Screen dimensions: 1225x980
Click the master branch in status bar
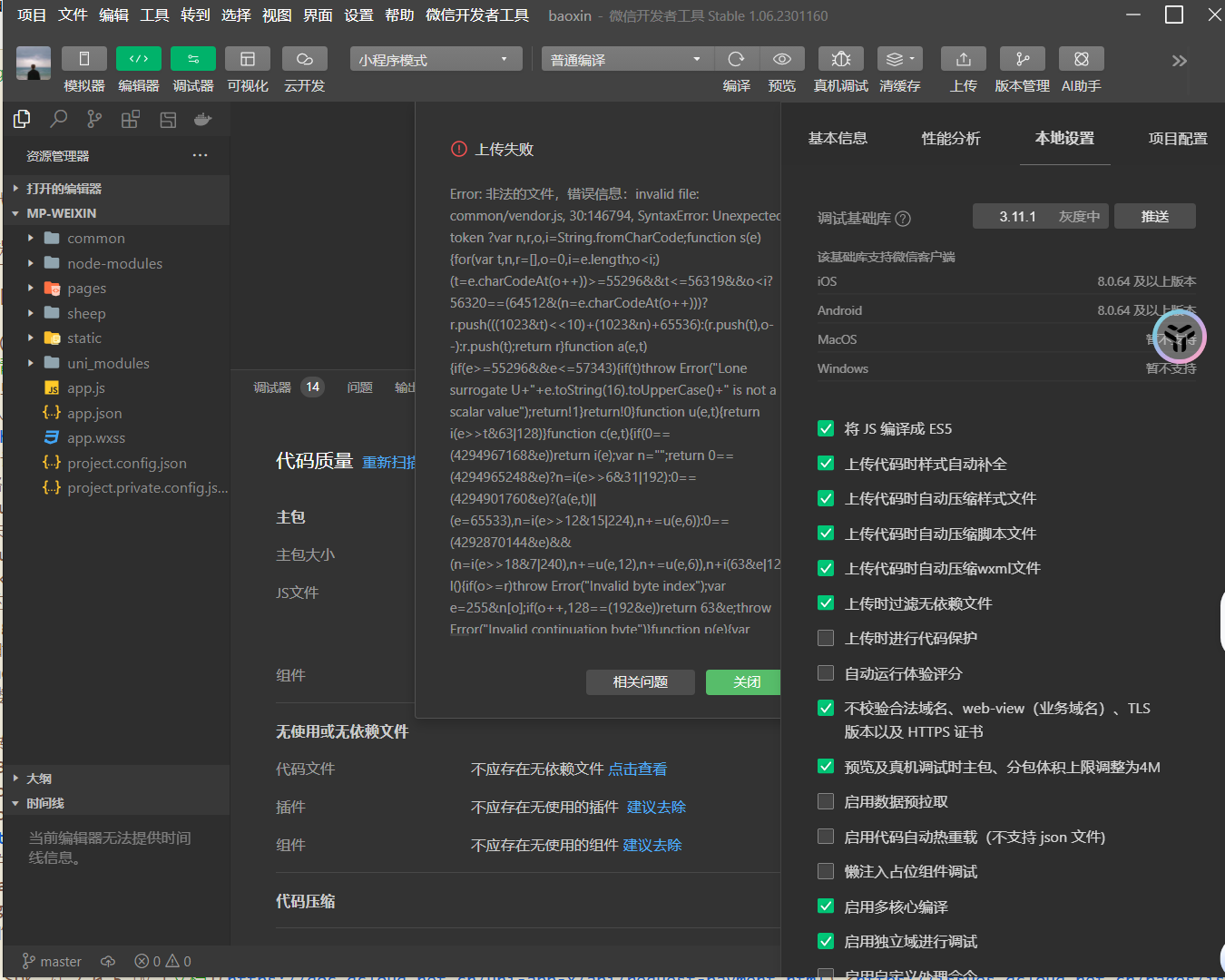(x=52, y=961)
